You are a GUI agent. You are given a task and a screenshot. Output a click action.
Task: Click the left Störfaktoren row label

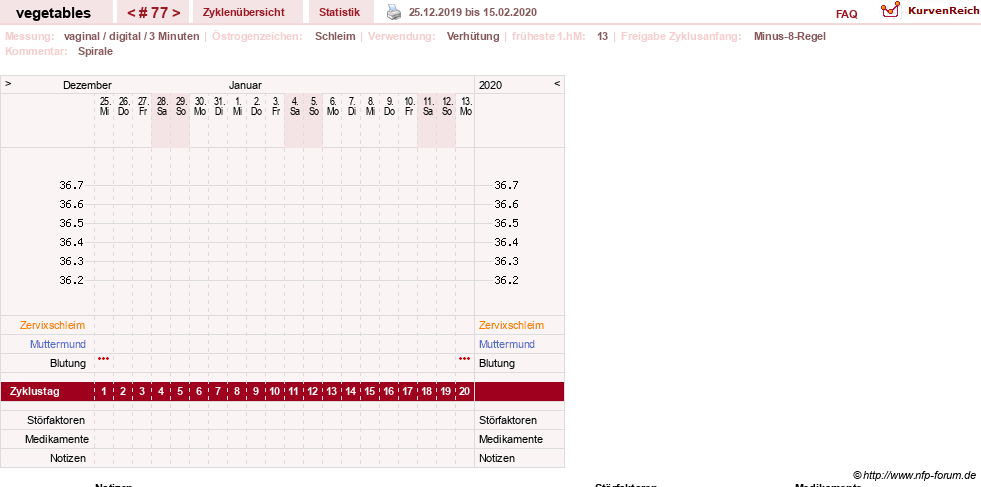[56, 420]
